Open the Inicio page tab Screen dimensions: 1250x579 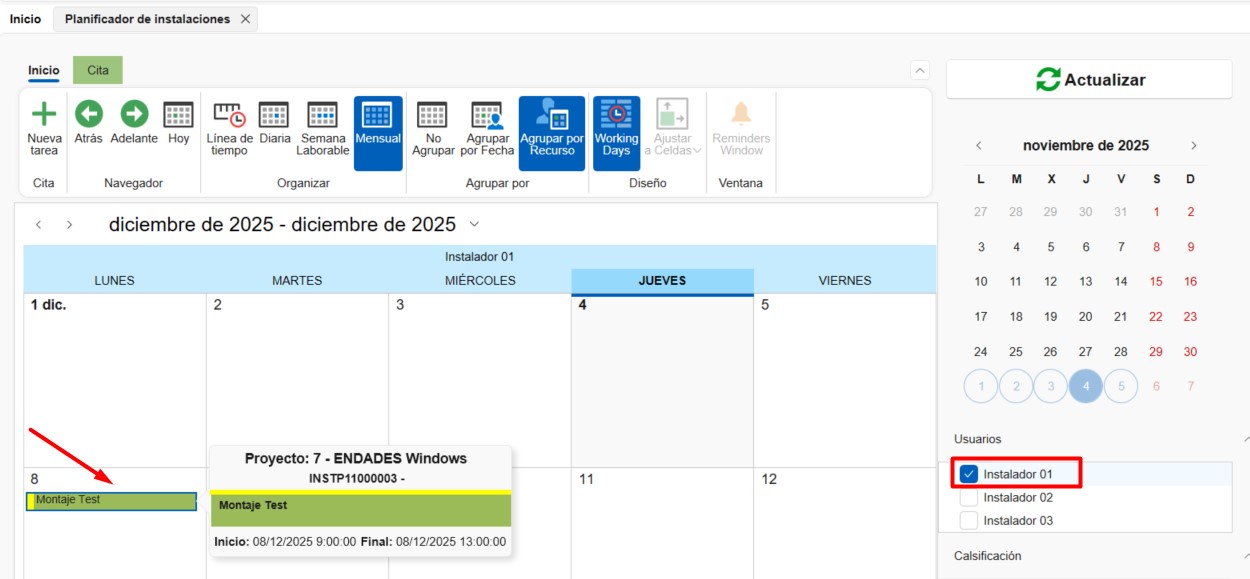pos(25,18)
